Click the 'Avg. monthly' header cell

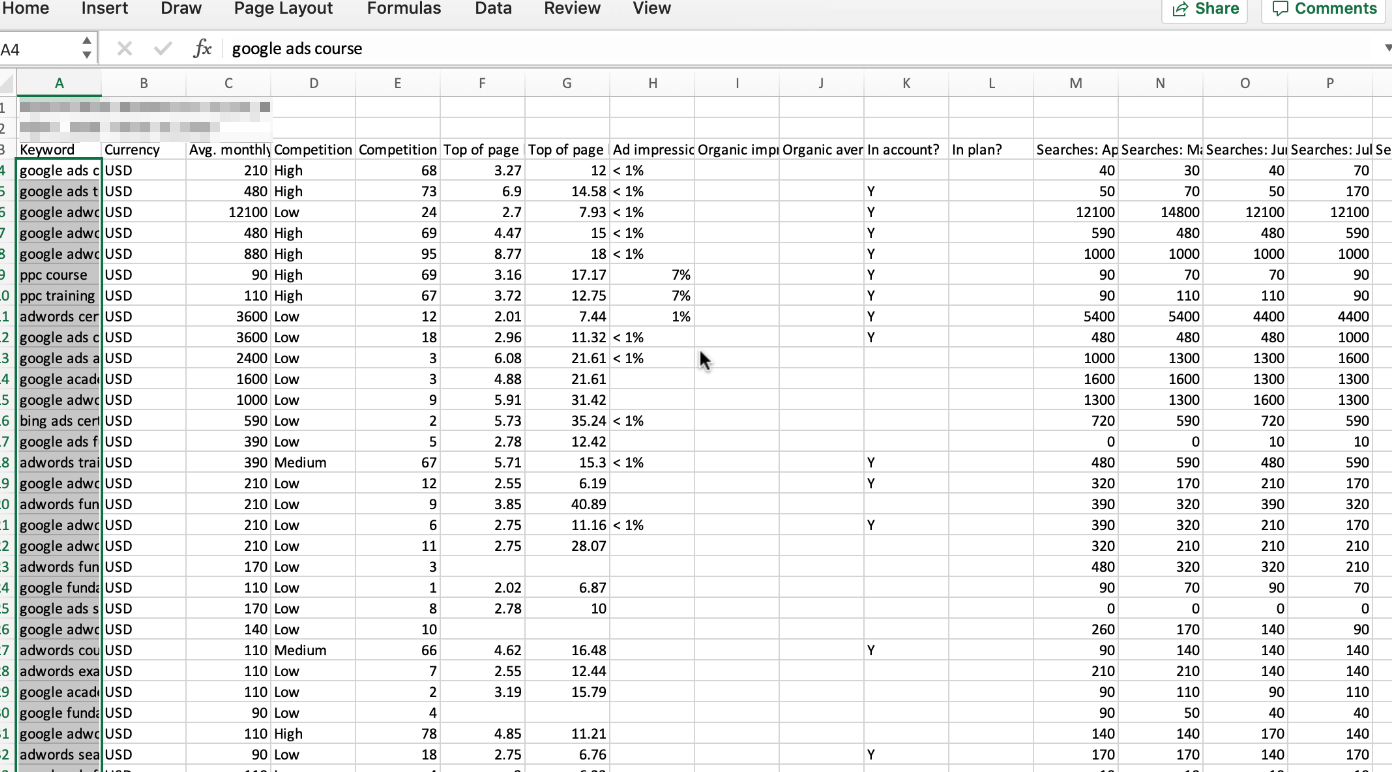point(229,150)
